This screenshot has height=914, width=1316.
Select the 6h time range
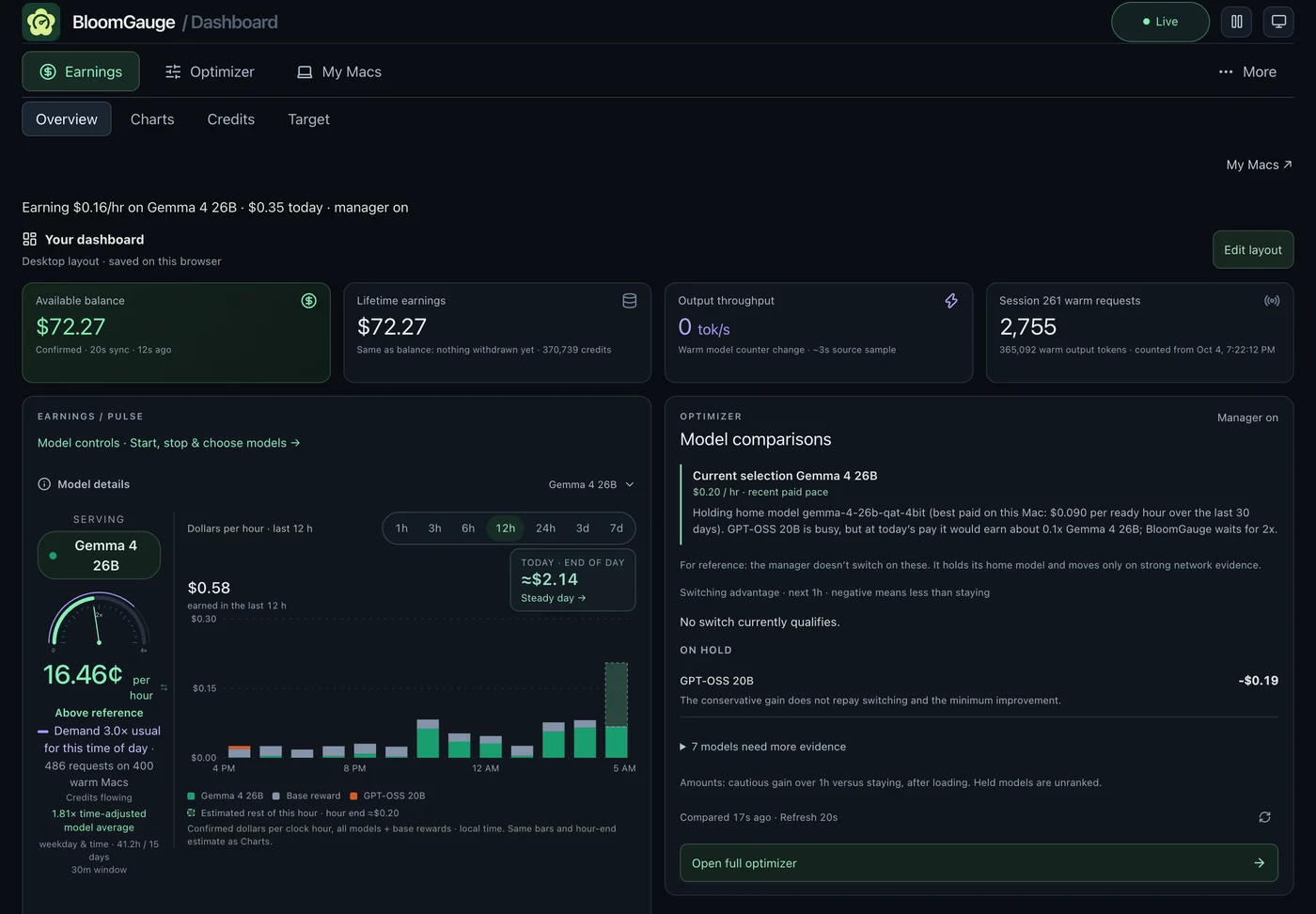468,528
